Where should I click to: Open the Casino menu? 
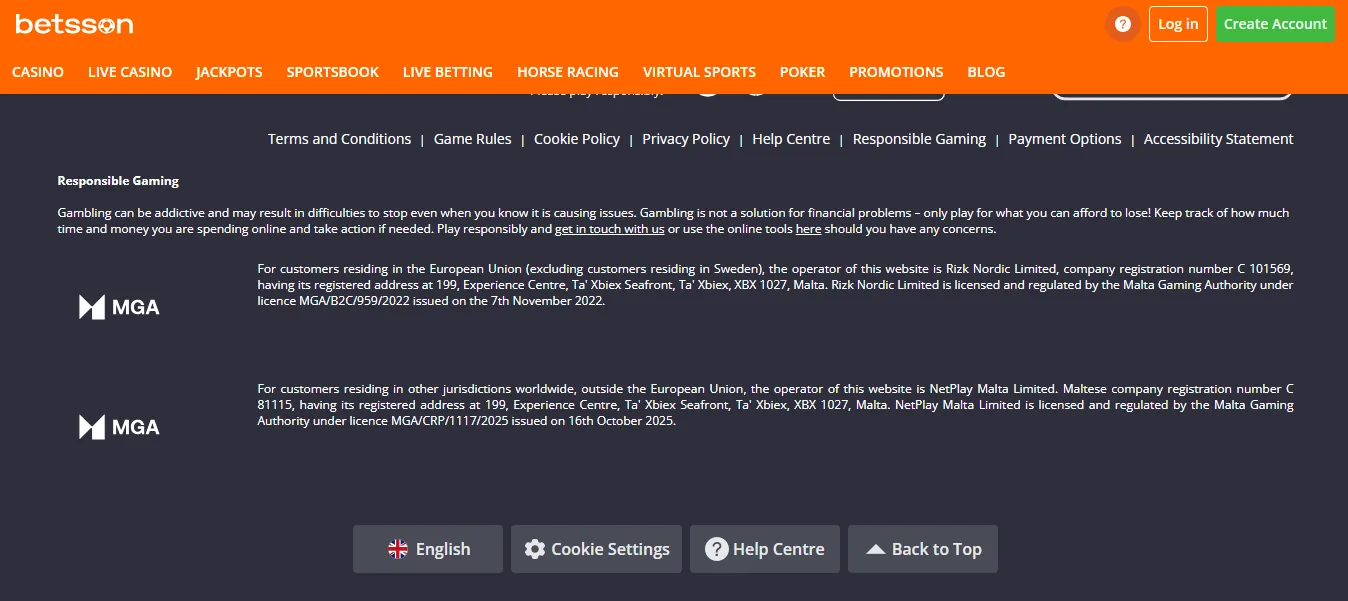click(x=38, y=72)
